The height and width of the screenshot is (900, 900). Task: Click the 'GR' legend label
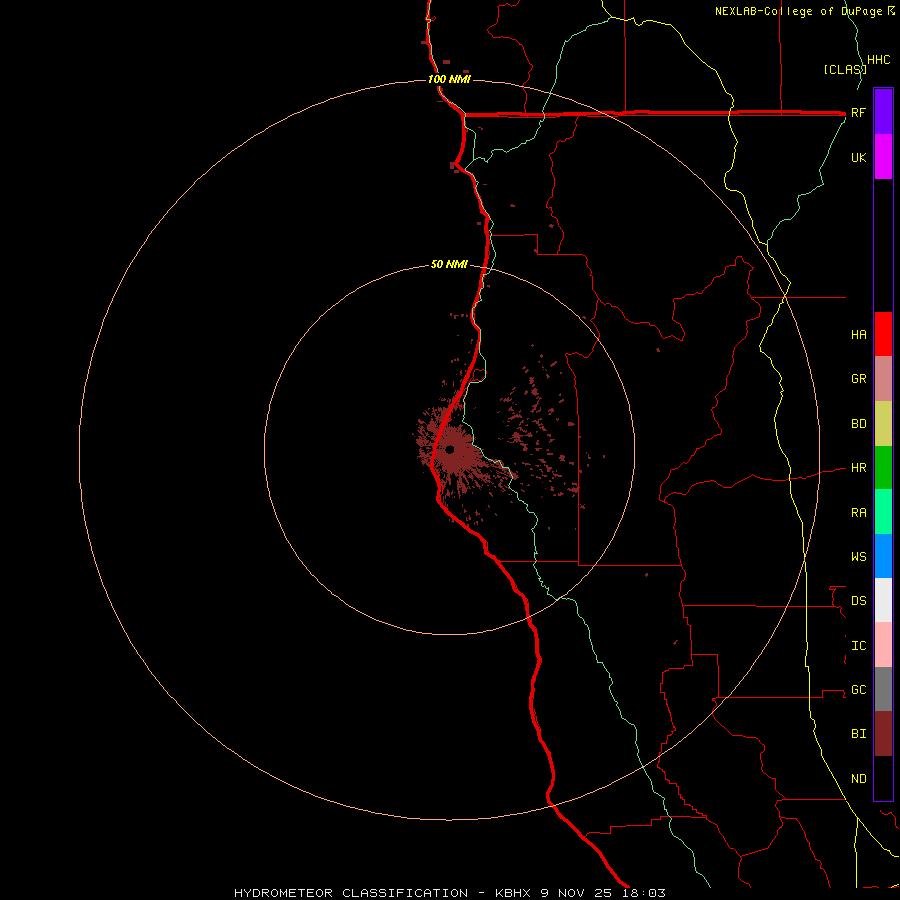(858, 379)
